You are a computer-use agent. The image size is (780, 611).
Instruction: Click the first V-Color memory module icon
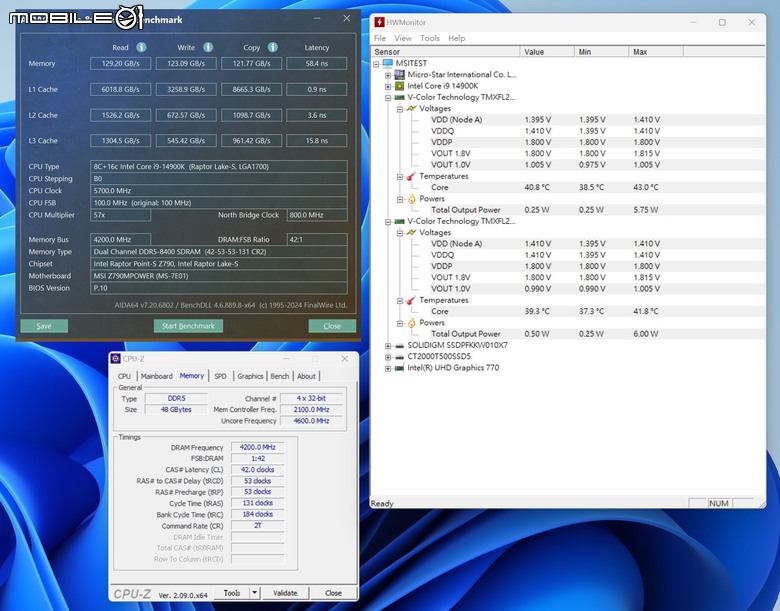pos(399,98)
